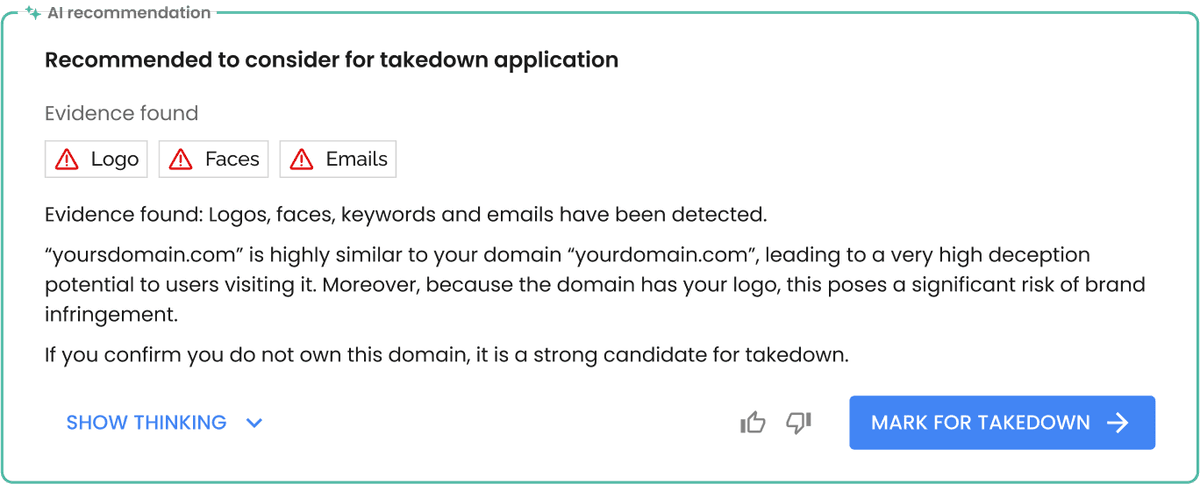This screenshot has width=1200, height=484.
Task: Click the AI recommendation sparkle icon
Action: [x=33, y=13]
